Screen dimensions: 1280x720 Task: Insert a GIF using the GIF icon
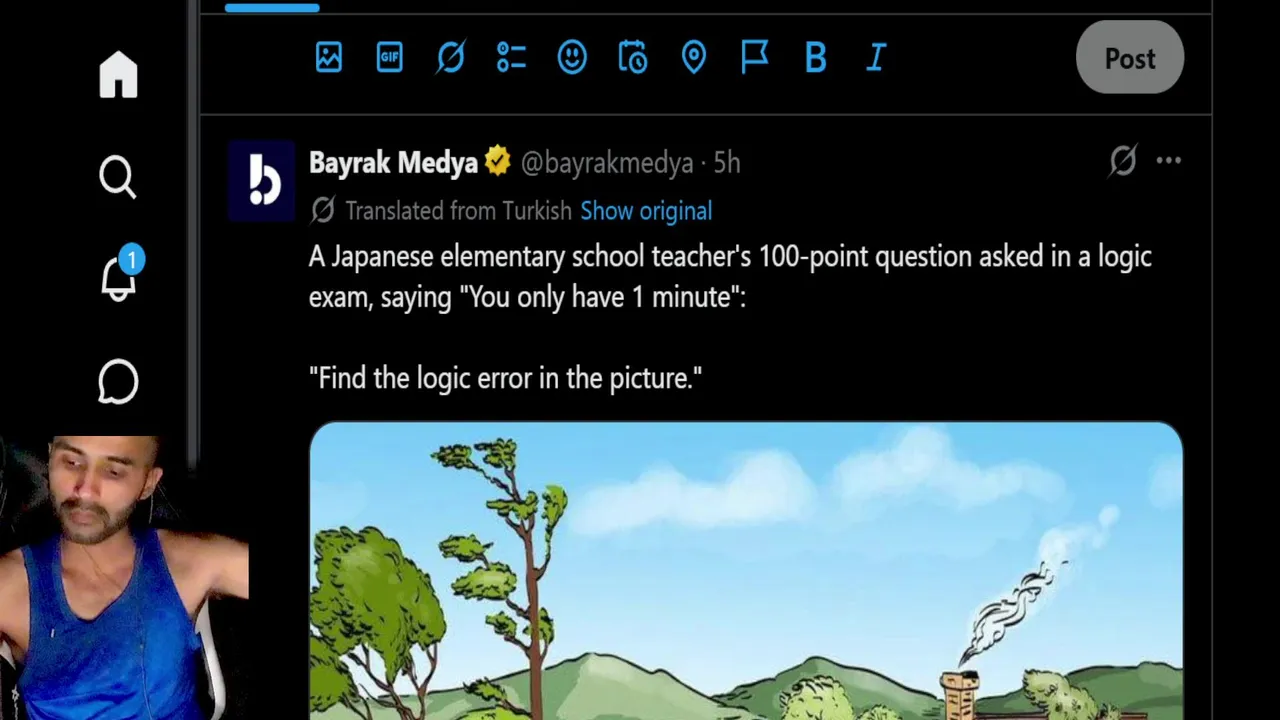coord(389,57)
